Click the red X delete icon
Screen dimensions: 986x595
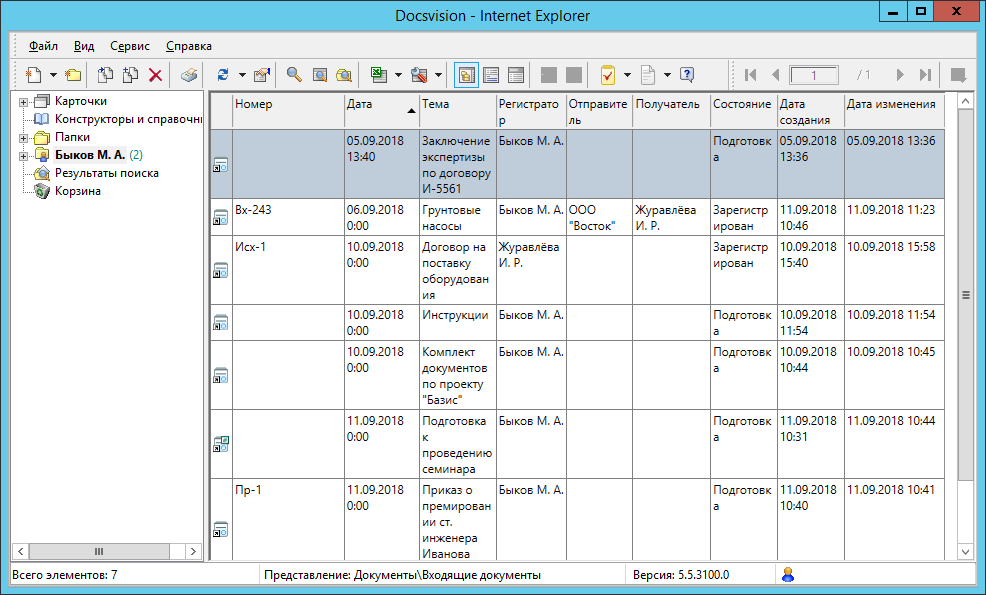155,75
